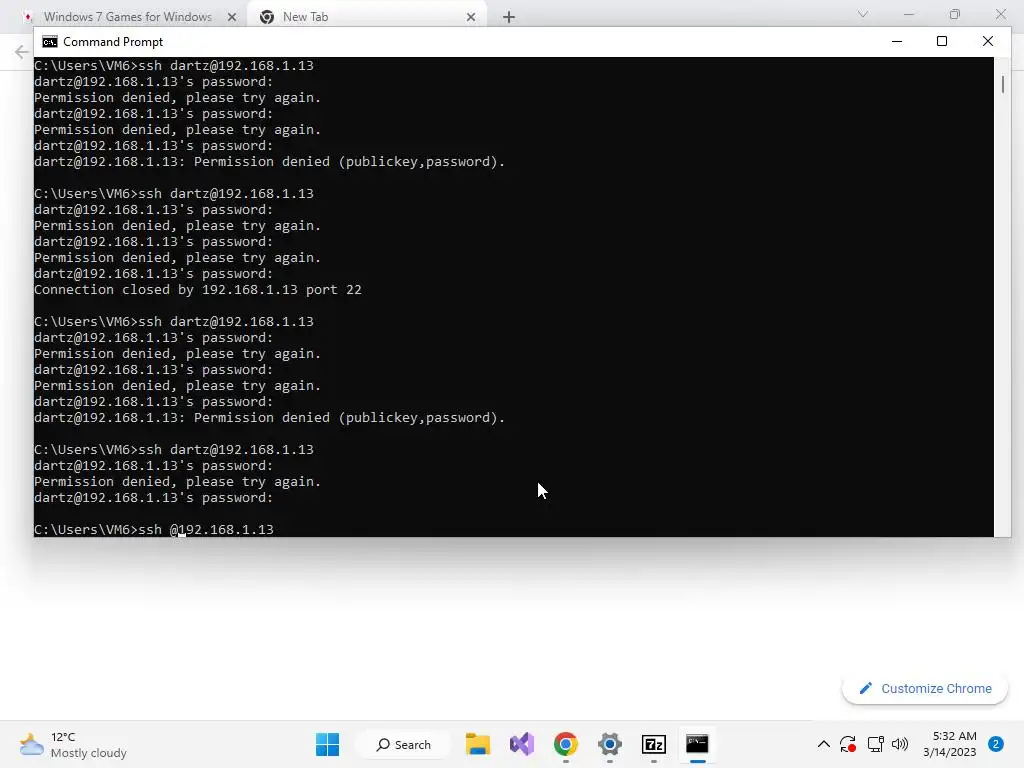
Task: Open the clock showing 5:32 AM
Action: [x=950, y=744]
